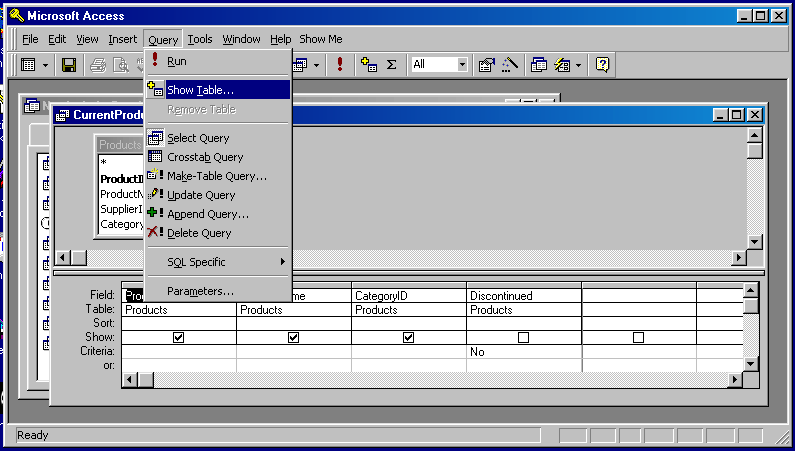This screenshot has width=795, height=451.
Task: Expand the Query Type dropdown arrow
Action: point(316,65)
